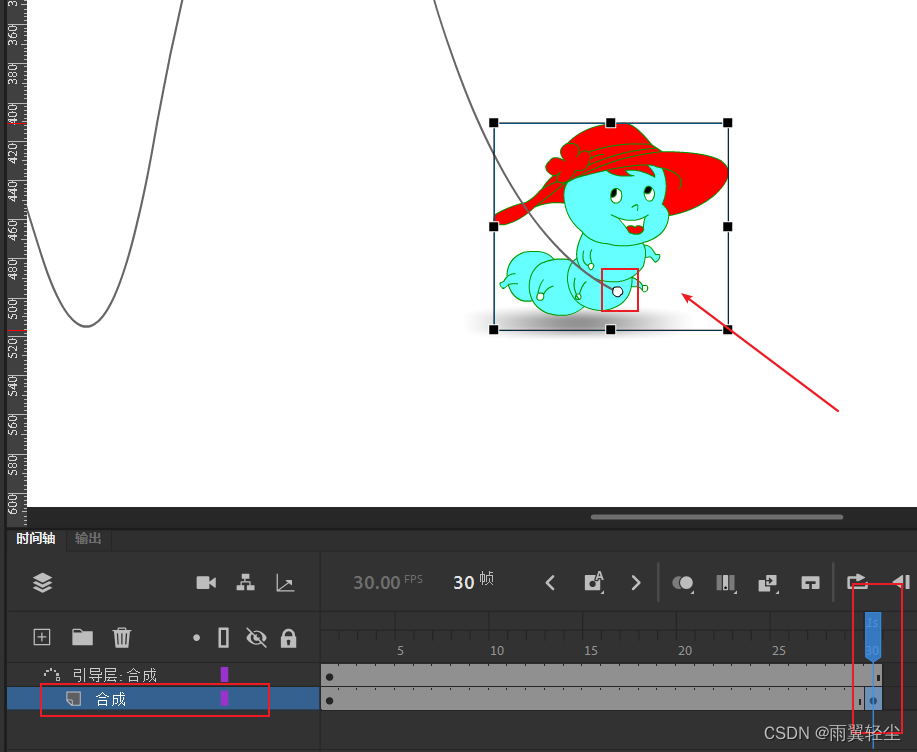
Task: Click the current frame number 30 帧
Action: click(x=473, y=581)
